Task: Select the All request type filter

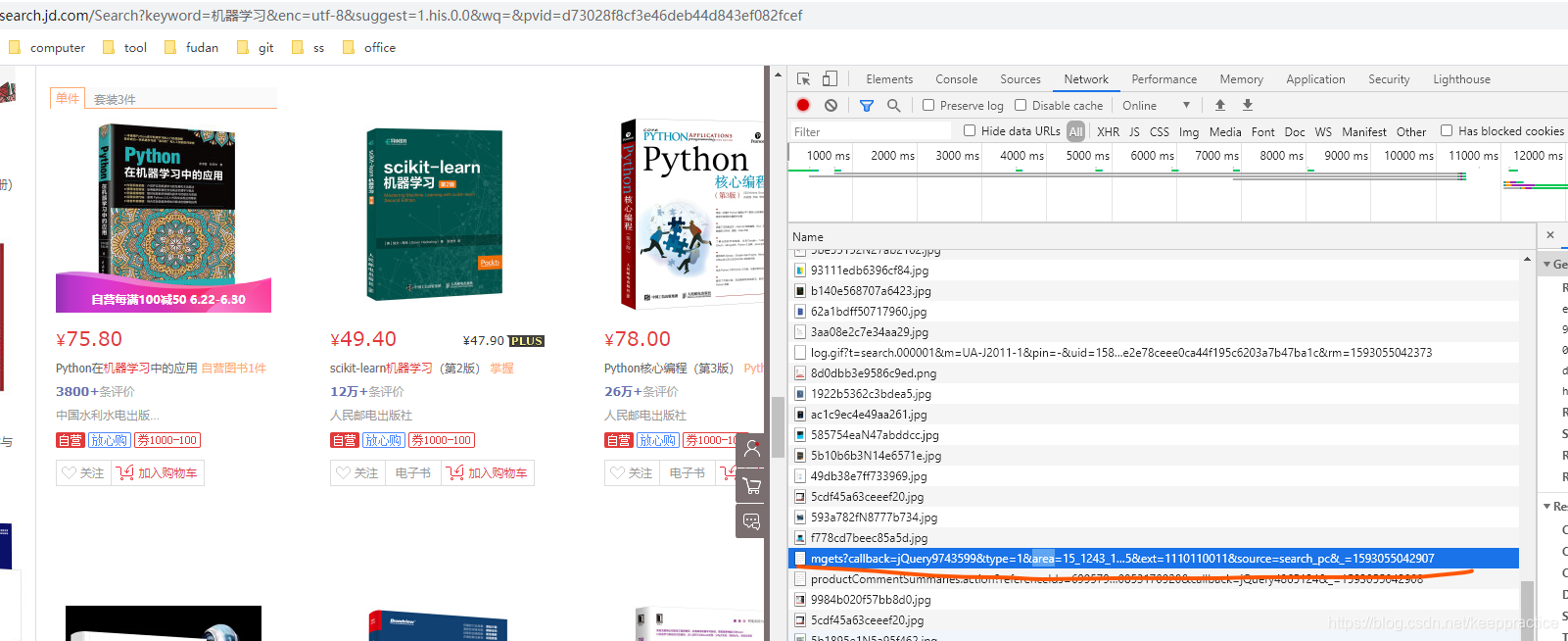Action: 1076,131
